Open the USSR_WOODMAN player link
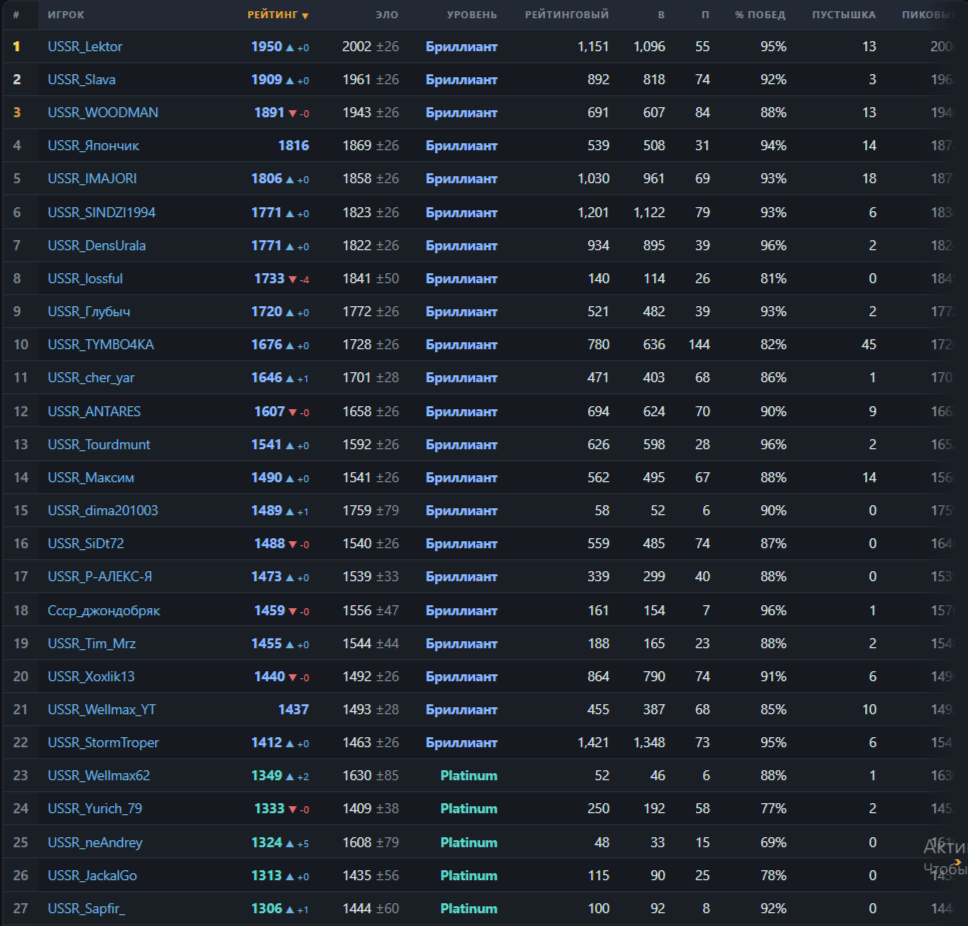 point(103,113)
